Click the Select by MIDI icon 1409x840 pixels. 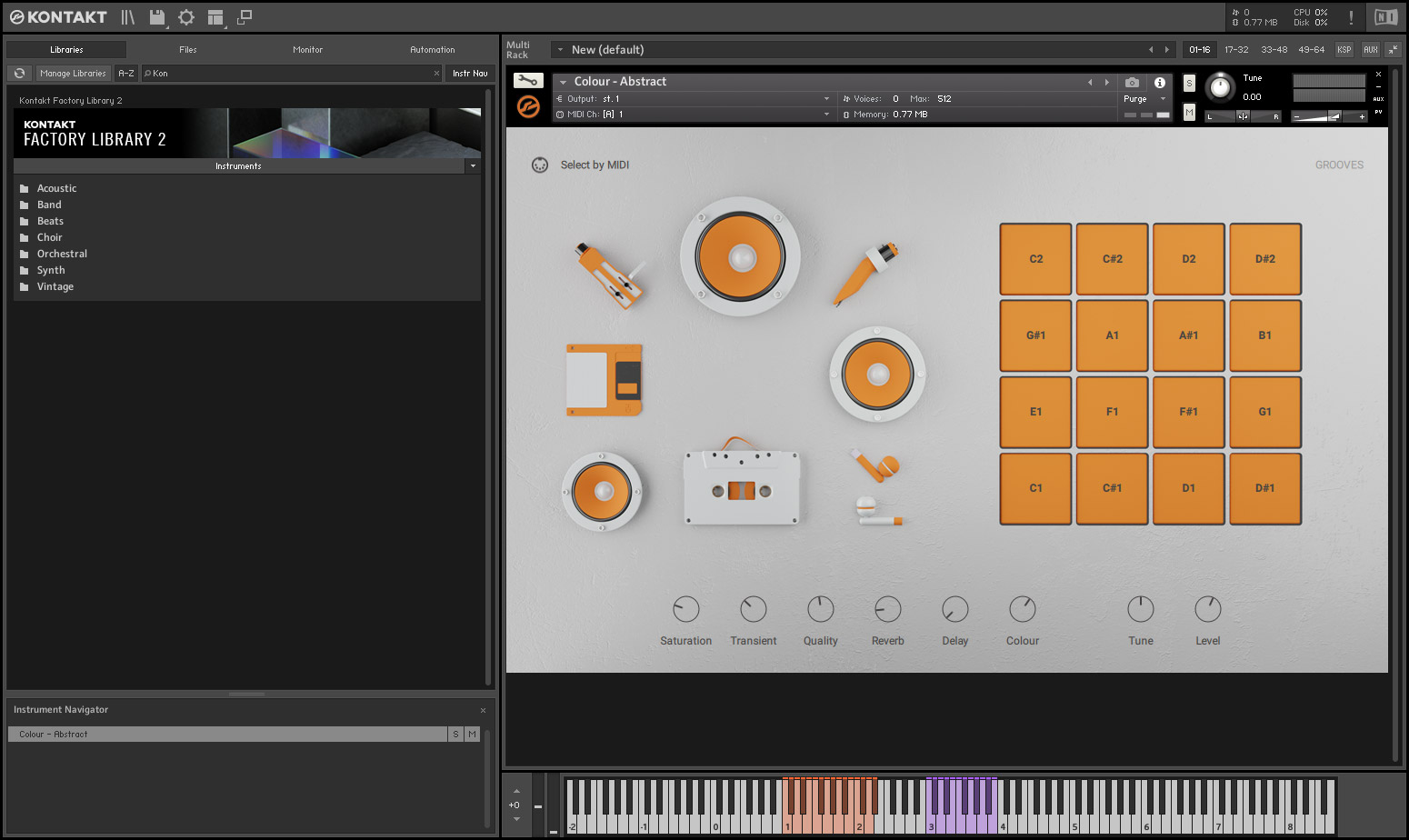540,165
